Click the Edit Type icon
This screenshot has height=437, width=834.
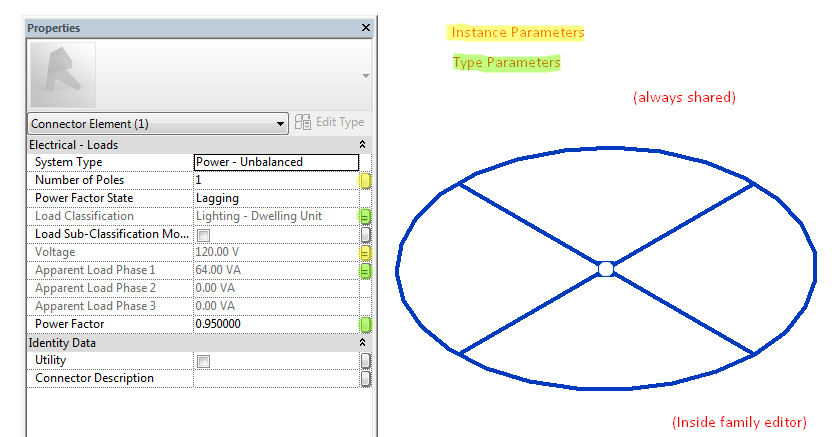303,122
